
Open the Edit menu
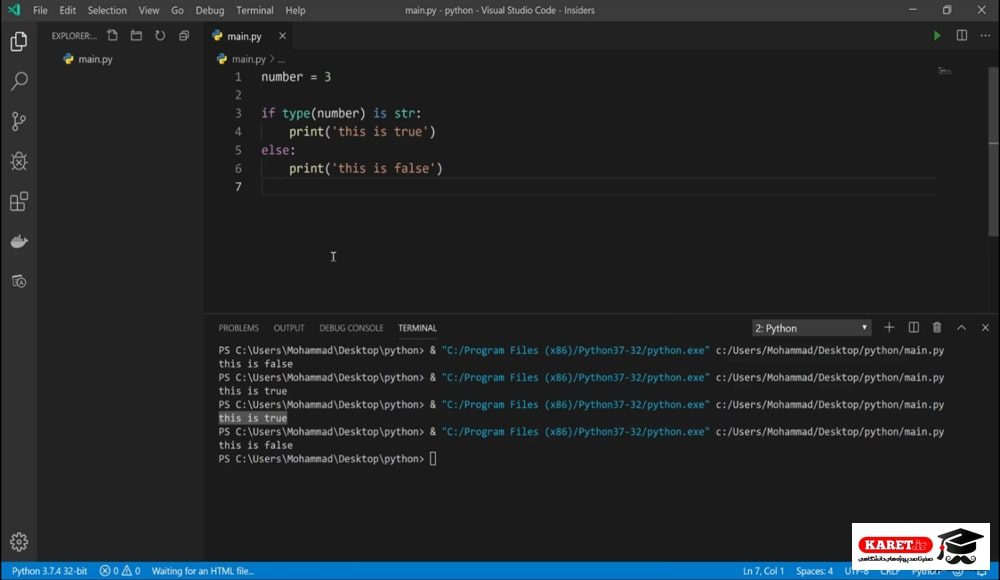coord(68,10)
